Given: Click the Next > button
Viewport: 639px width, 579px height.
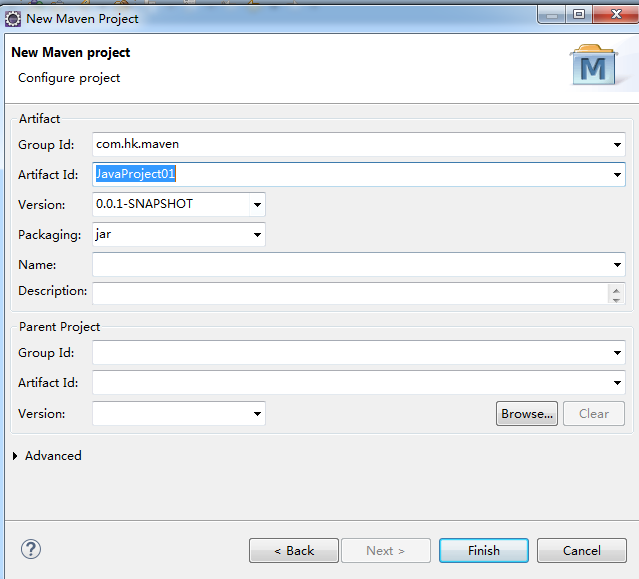Looking at the screenshot, I should tap(386, 550).
